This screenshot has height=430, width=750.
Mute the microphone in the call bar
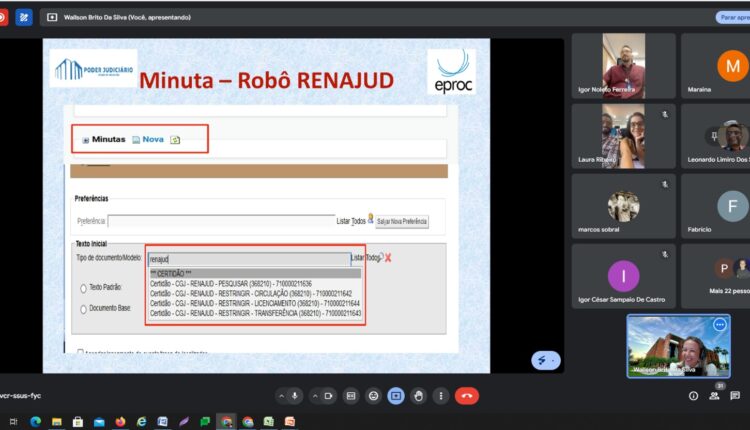[294, 395]
